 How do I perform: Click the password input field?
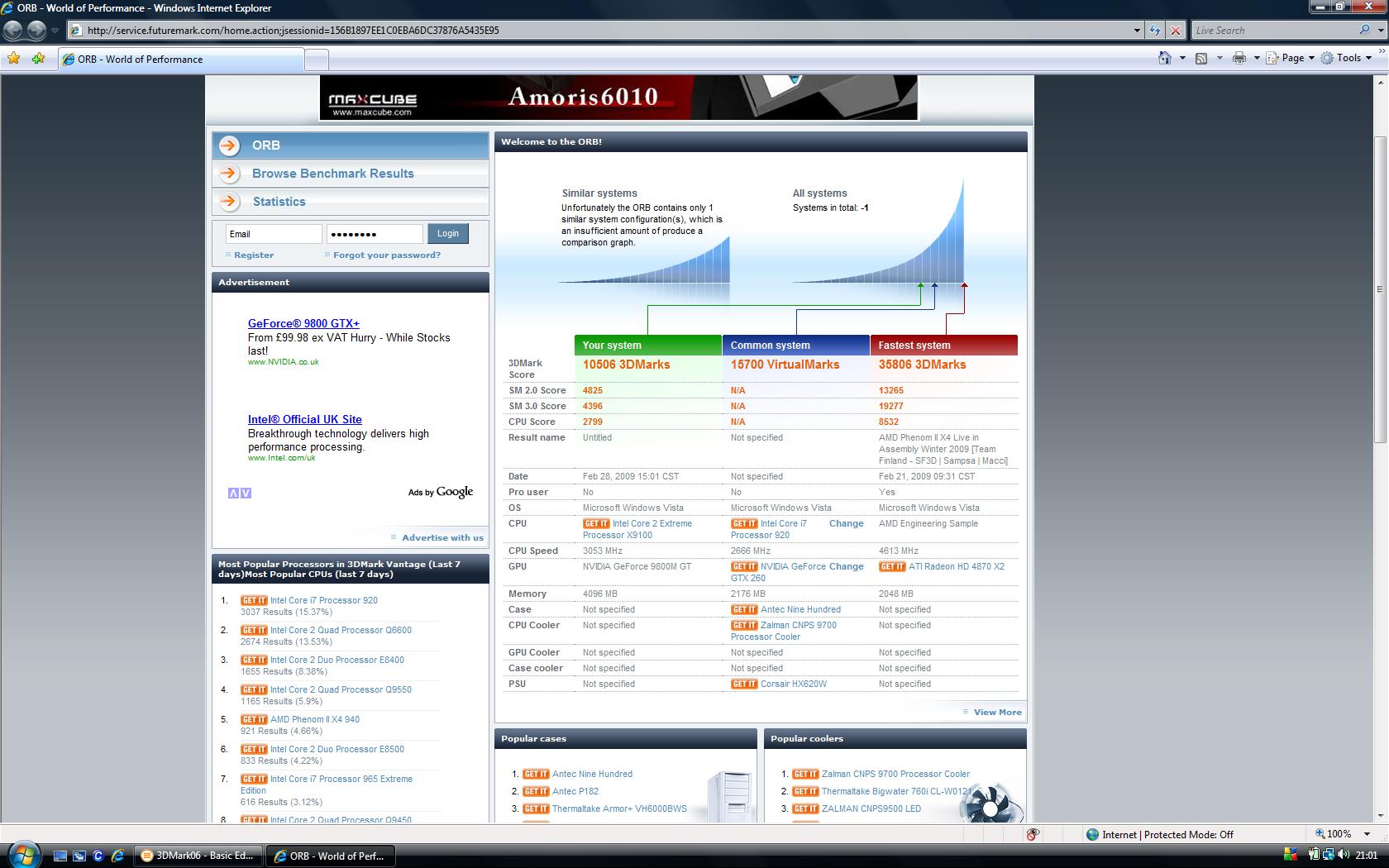click(x=375, y=234)
